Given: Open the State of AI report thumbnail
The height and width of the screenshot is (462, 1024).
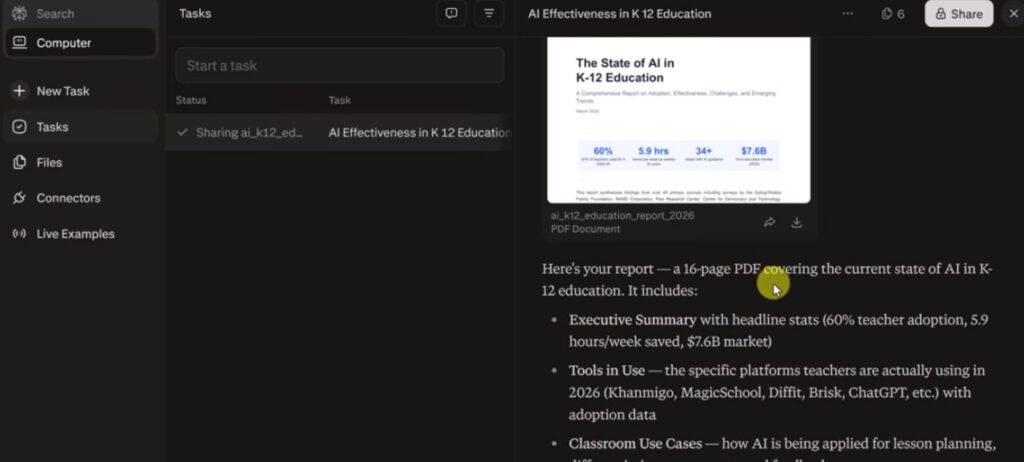Looking at the screenshot, I should [678, 118].
